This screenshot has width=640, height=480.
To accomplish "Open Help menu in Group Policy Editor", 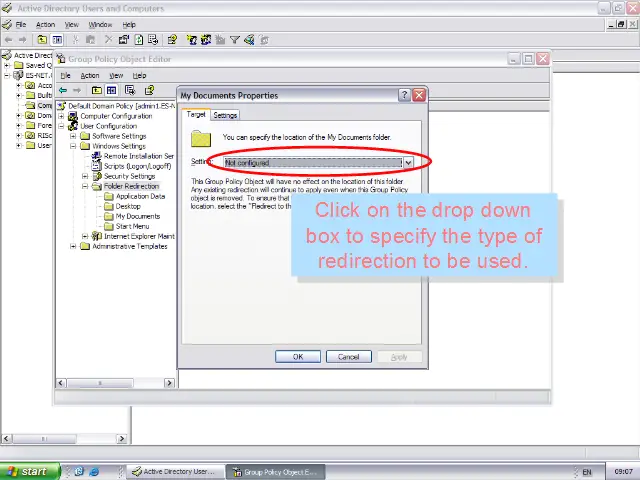I will [x=139, y=76].
